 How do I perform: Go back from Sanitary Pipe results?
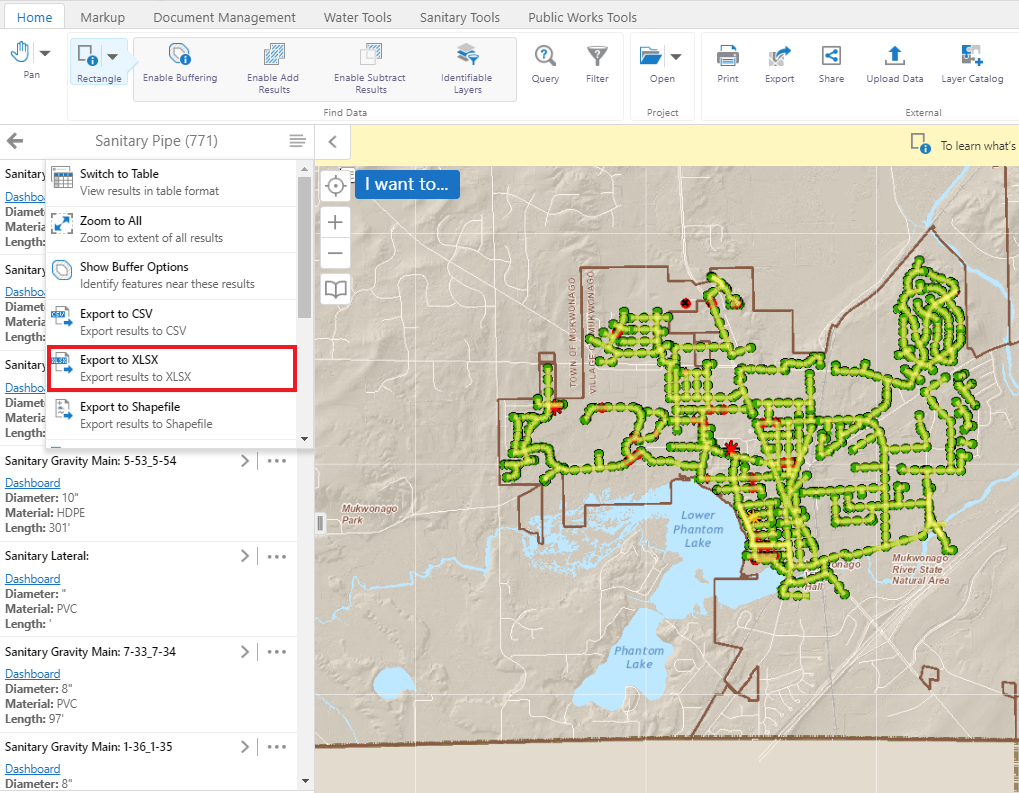pyautogui.click(x=15, y=141)
